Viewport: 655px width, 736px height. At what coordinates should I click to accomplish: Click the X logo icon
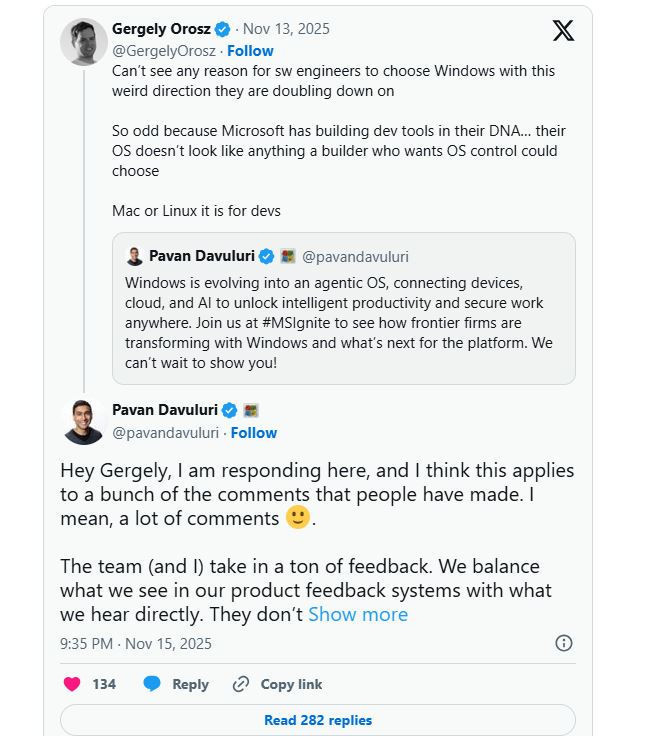tap(563, 31)
